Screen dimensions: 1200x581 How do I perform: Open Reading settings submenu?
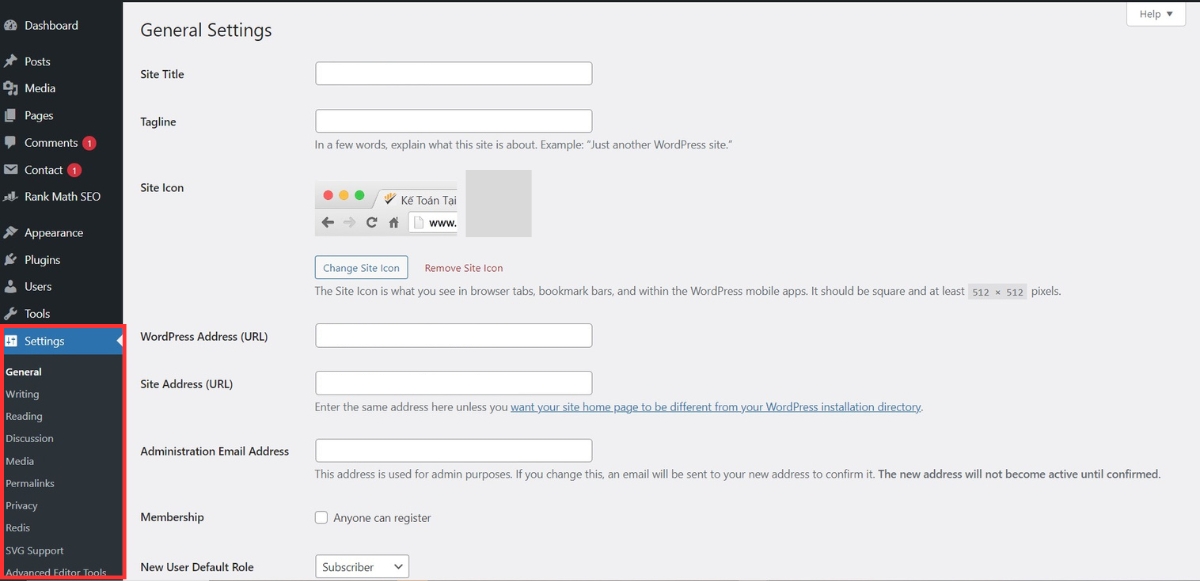(x=24, y=416)
